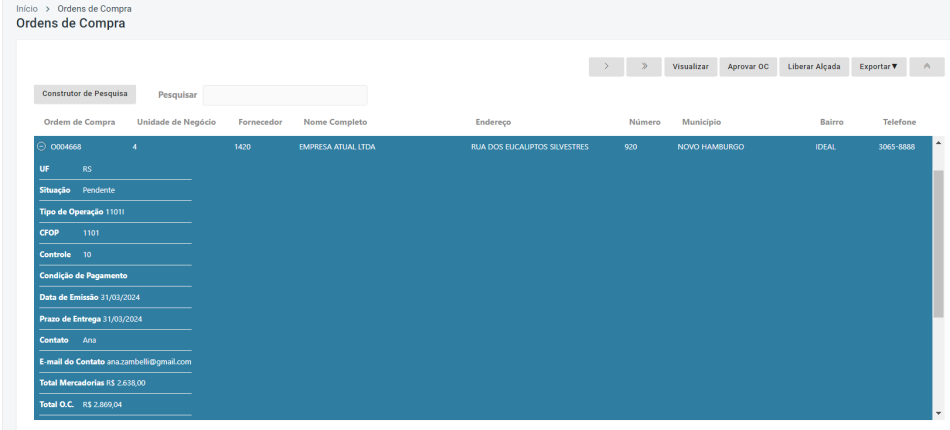Click address number 920 cell
Image resolution: width=950 pixels, height=430 pixels.
tap(630, 147)
